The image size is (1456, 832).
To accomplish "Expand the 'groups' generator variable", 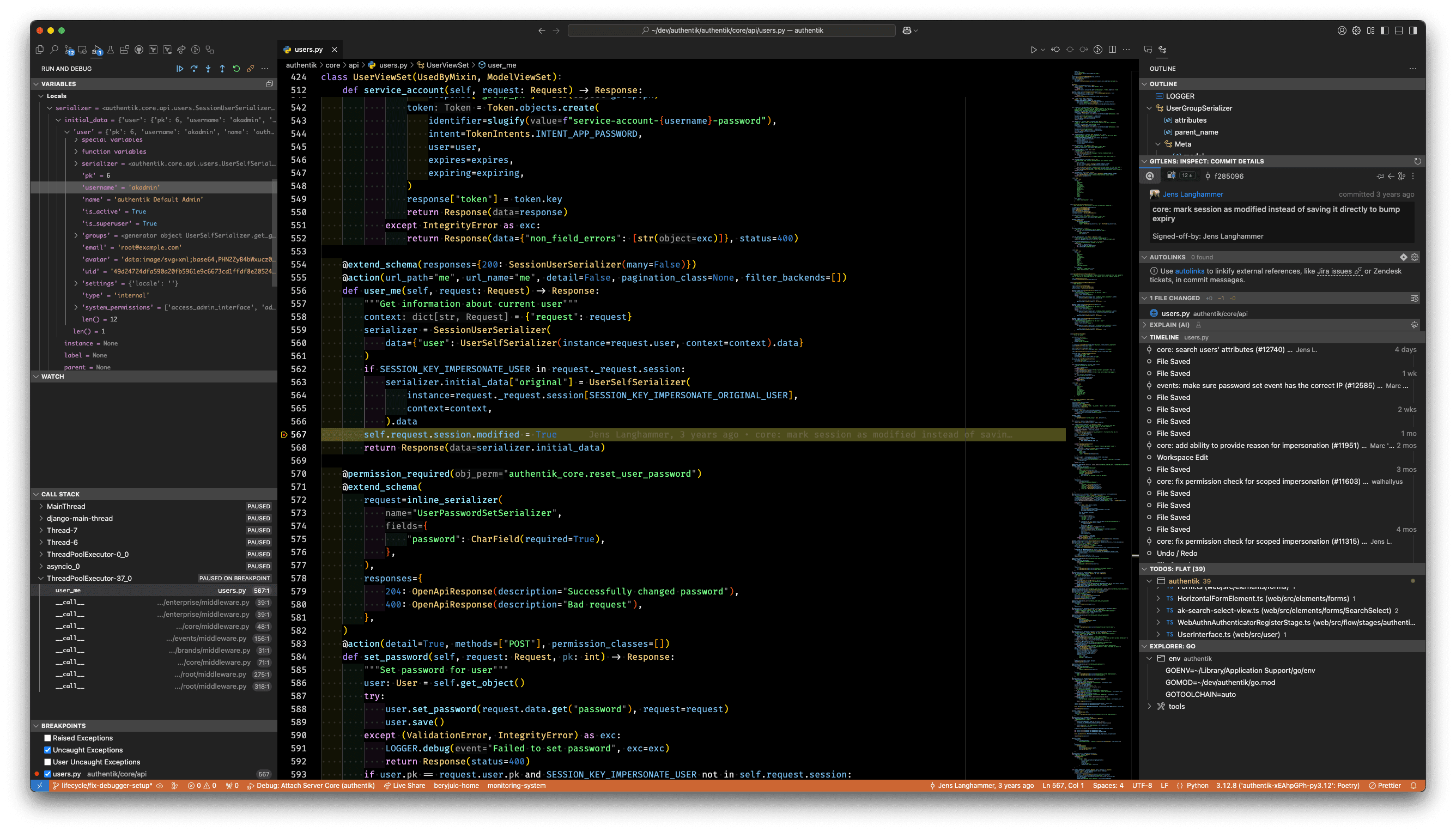I will pos(76,235).
